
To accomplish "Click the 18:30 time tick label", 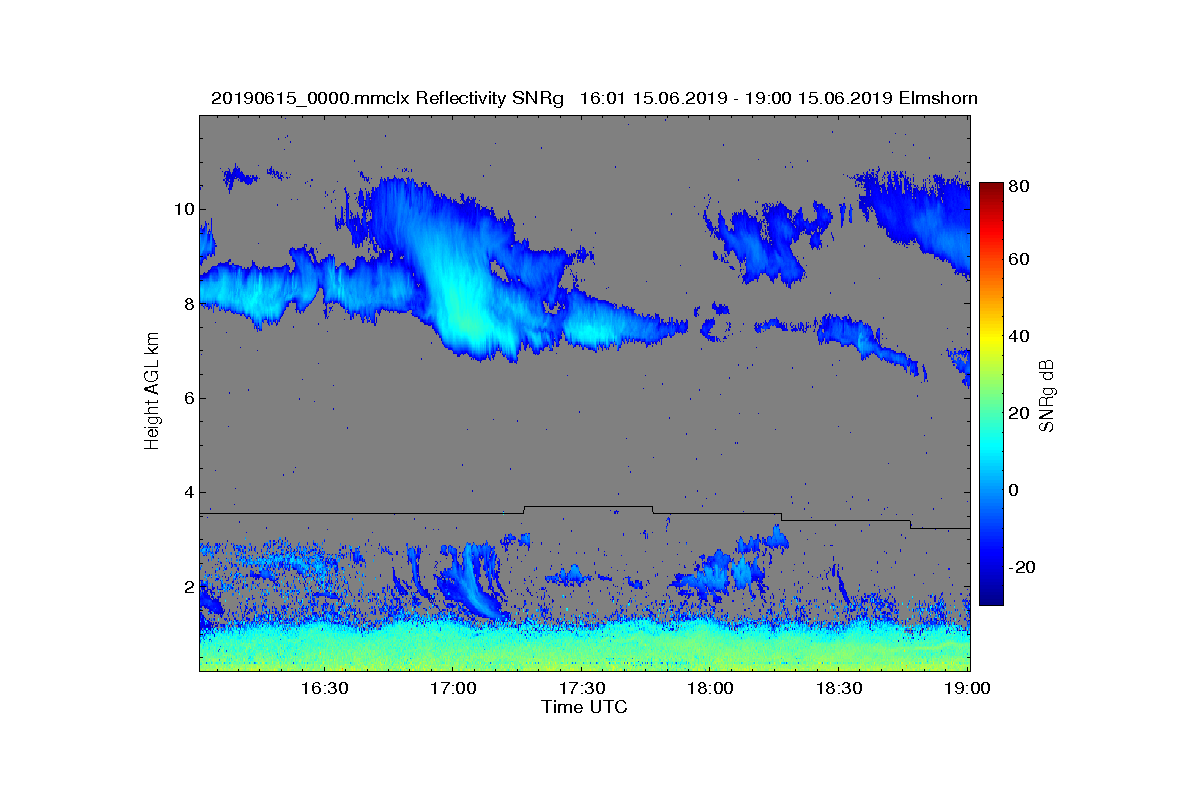I will (x=838, y=688).
